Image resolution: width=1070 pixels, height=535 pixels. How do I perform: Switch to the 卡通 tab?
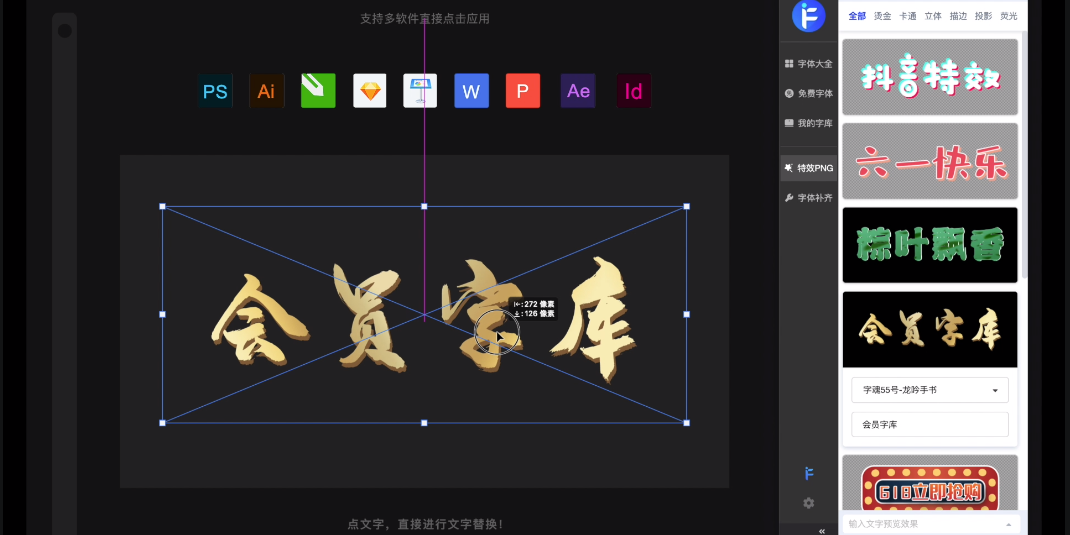908,16
